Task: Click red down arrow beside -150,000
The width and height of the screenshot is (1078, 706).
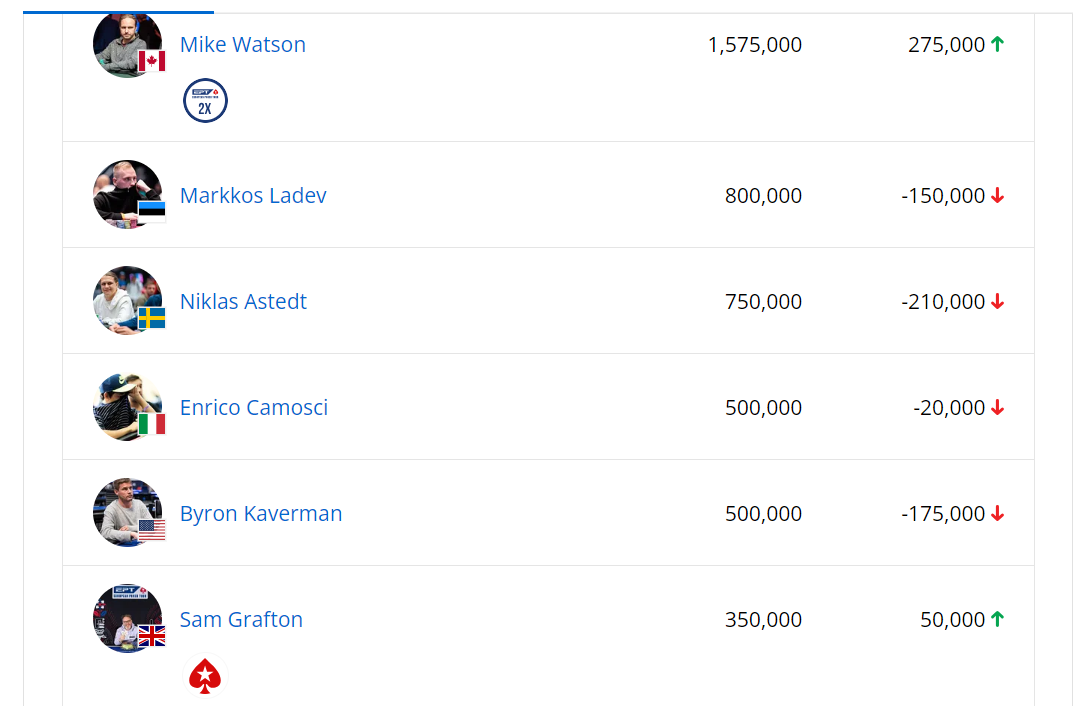Action: pyautogui.click(x=997, y=196)
